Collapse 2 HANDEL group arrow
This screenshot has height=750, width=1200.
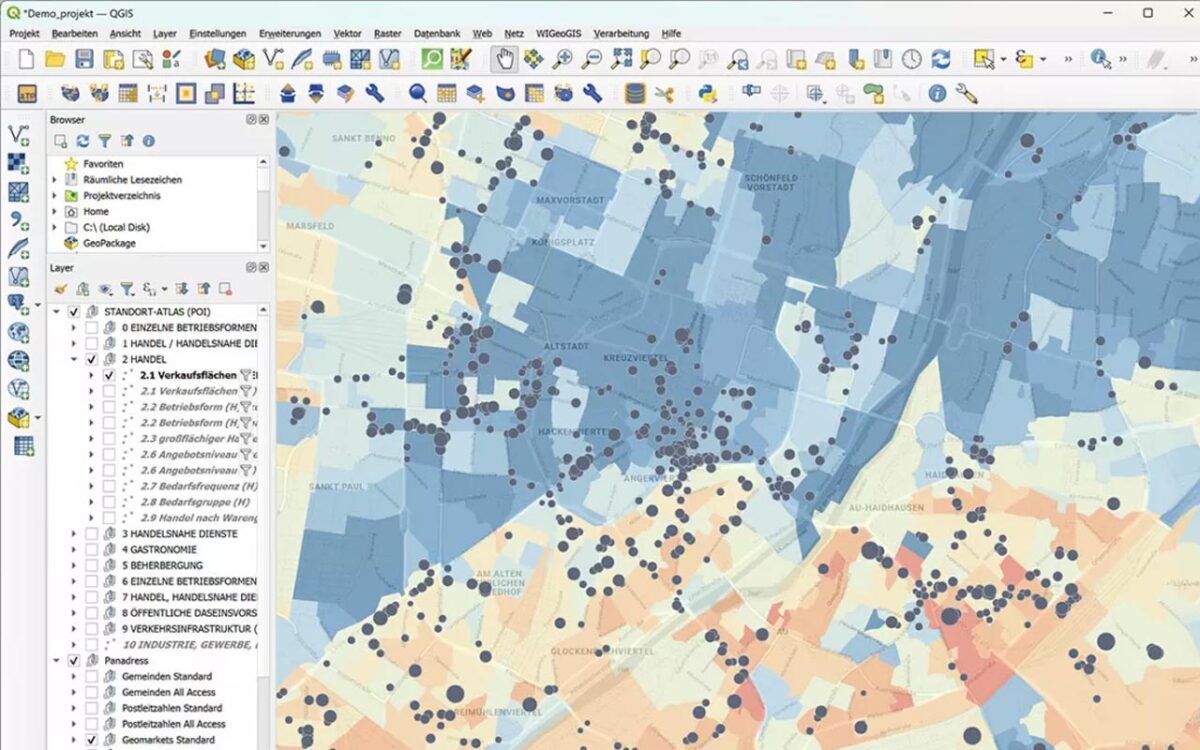pos(73,359)
